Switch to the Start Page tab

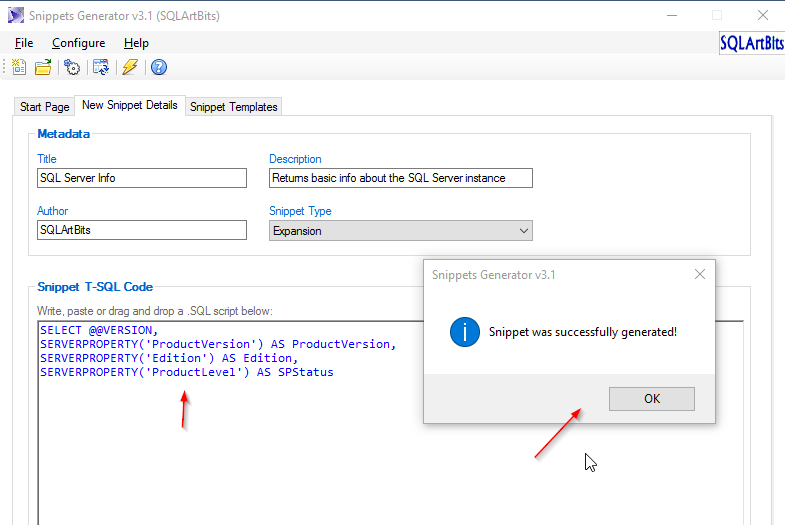pos(45,107)
